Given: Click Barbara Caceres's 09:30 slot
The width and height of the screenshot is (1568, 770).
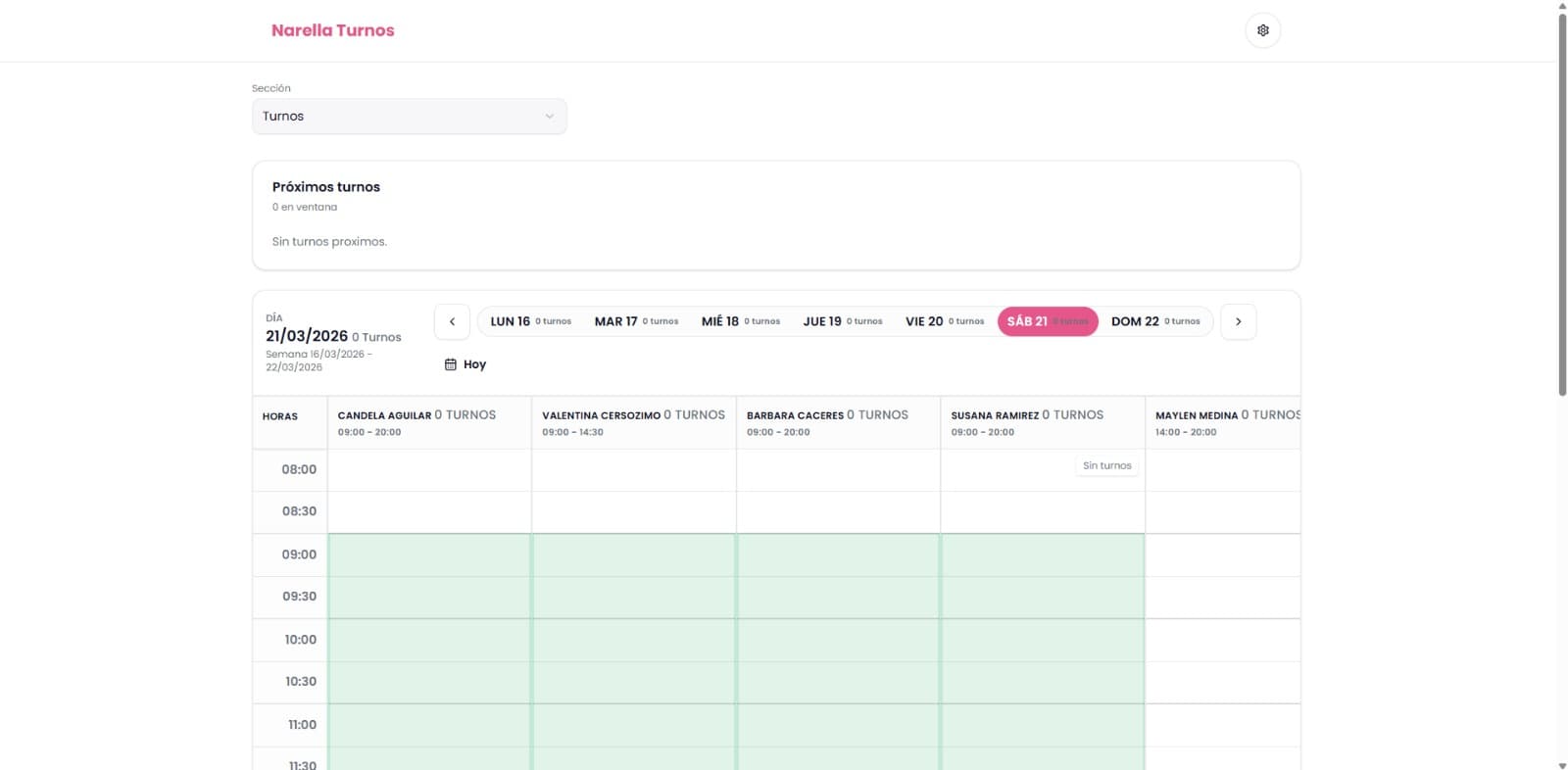Looking at the screenshot, I should [838, 597].
